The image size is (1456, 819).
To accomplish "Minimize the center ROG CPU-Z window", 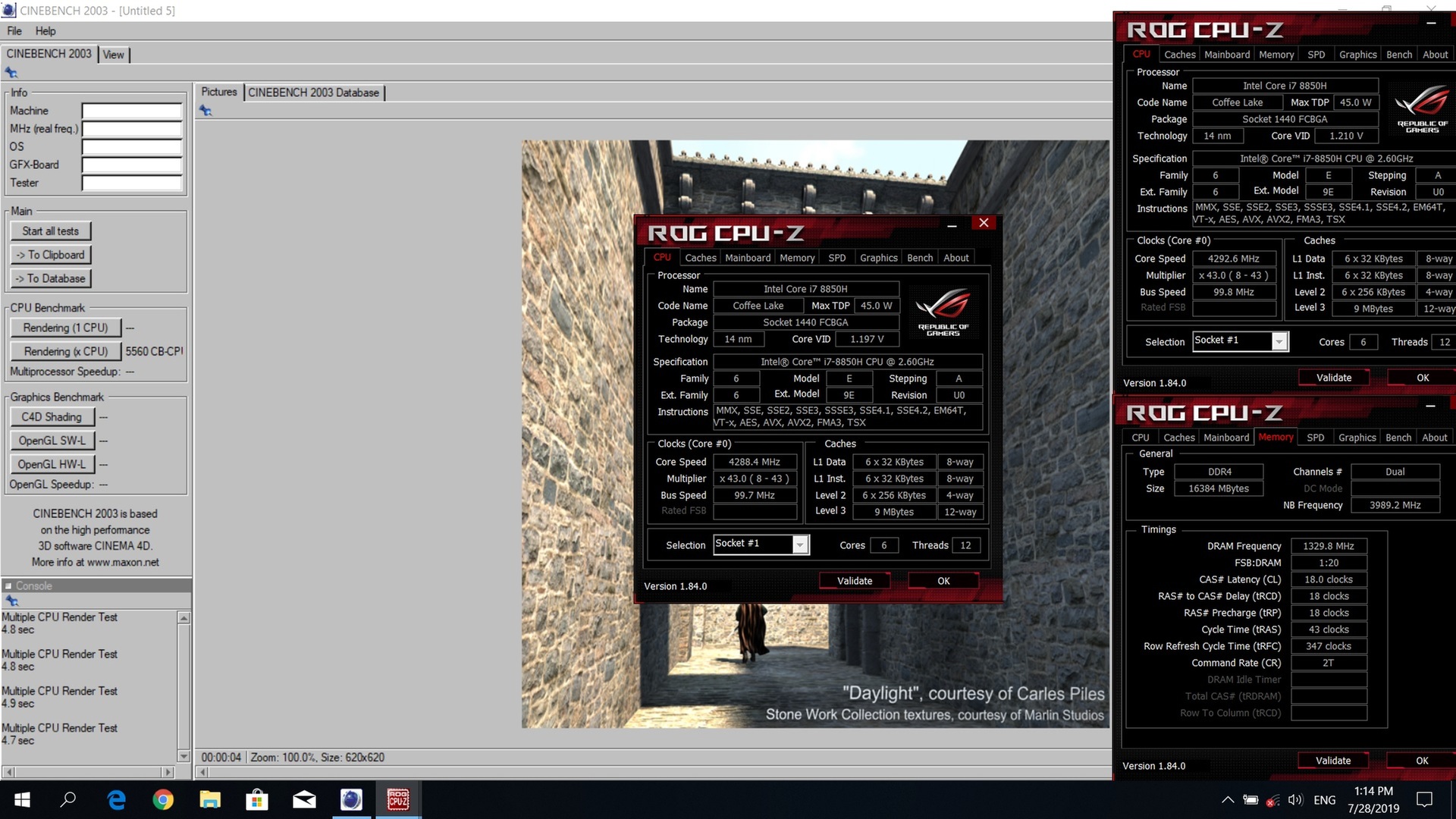I will (952, 224).
